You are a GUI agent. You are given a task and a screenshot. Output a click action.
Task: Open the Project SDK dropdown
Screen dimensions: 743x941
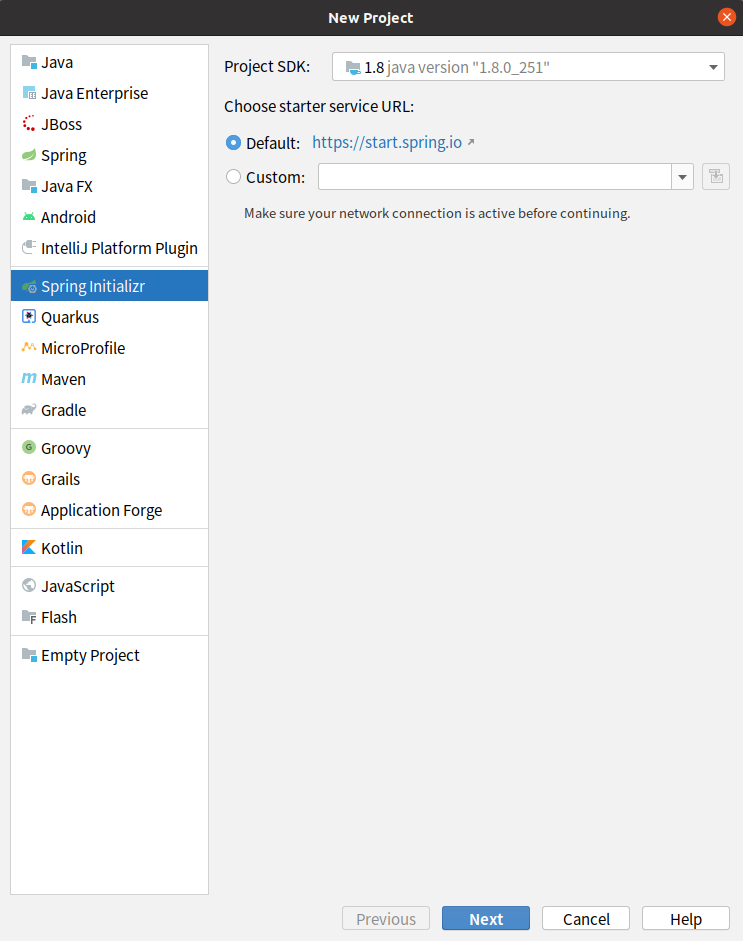528,67
